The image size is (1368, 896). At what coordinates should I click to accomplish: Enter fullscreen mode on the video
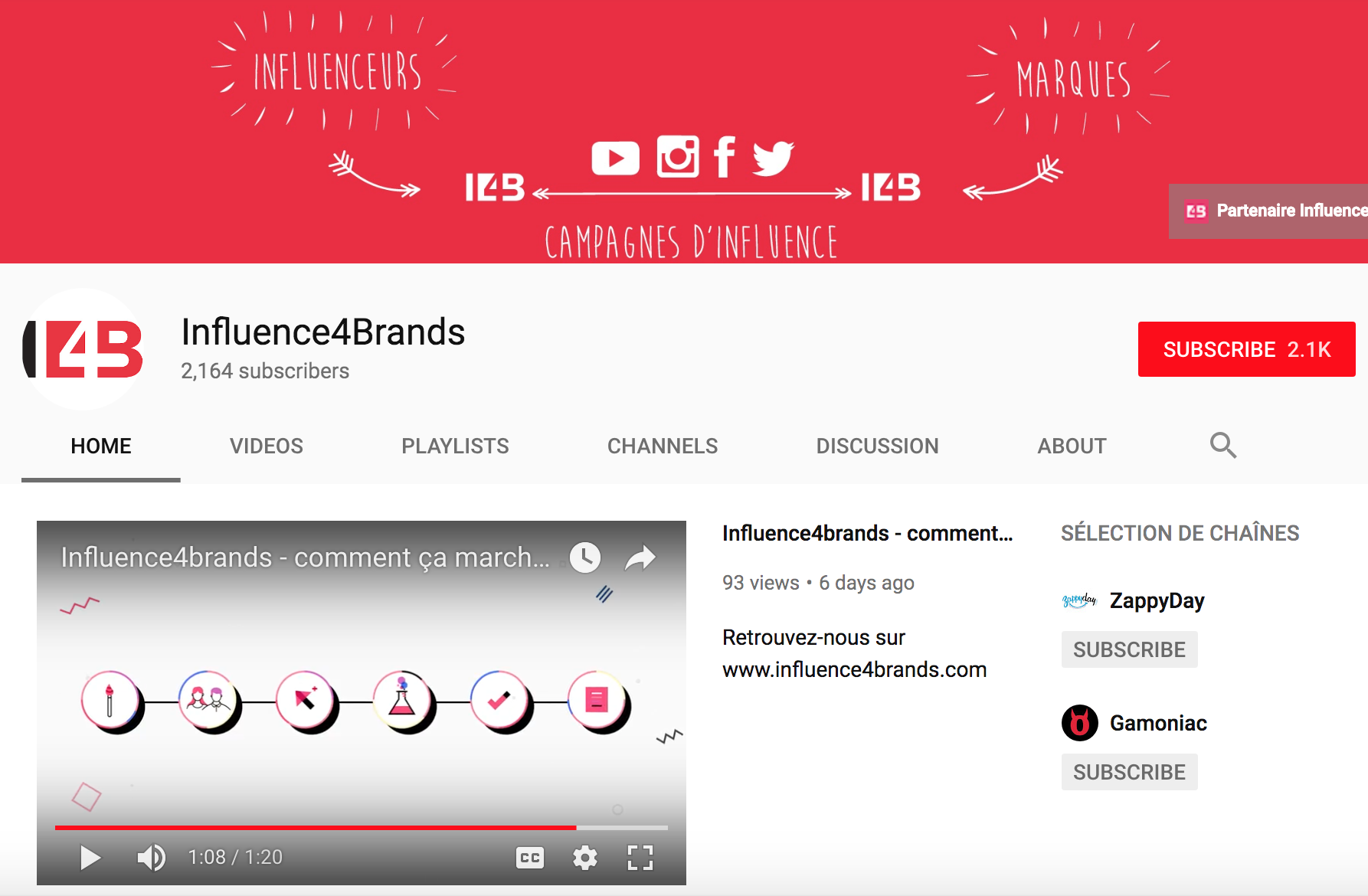pyautogui.click(x=640, y=858)
